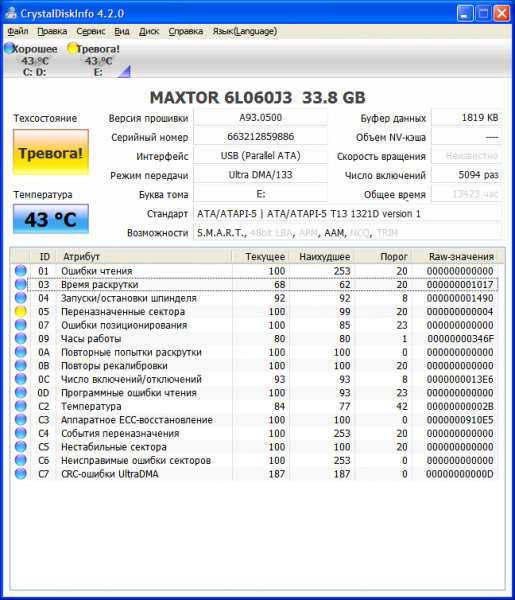515x600 pixels.
Task: Click the Текущее column header
Action: pyautogui.click(x=260, y=256)
